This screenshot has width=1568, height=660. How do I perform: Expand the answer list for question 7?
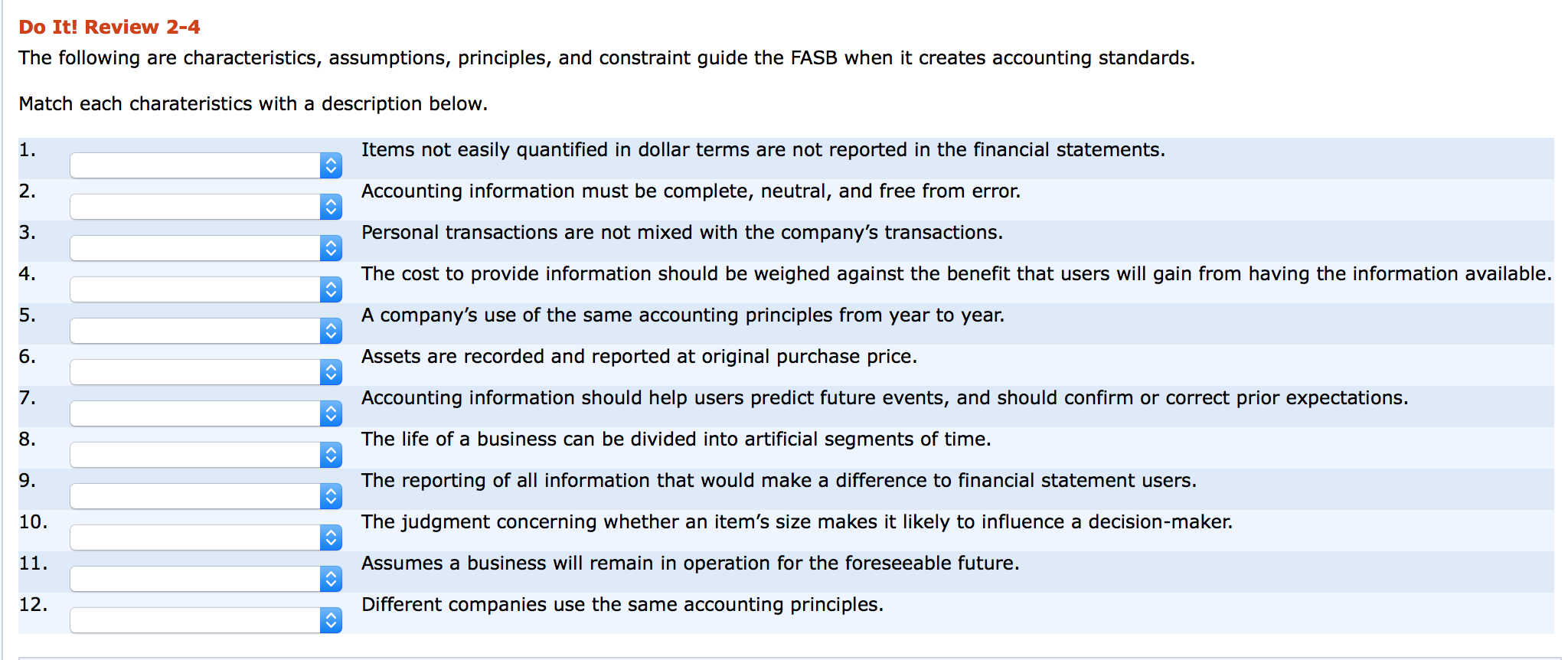coord(205,413)
